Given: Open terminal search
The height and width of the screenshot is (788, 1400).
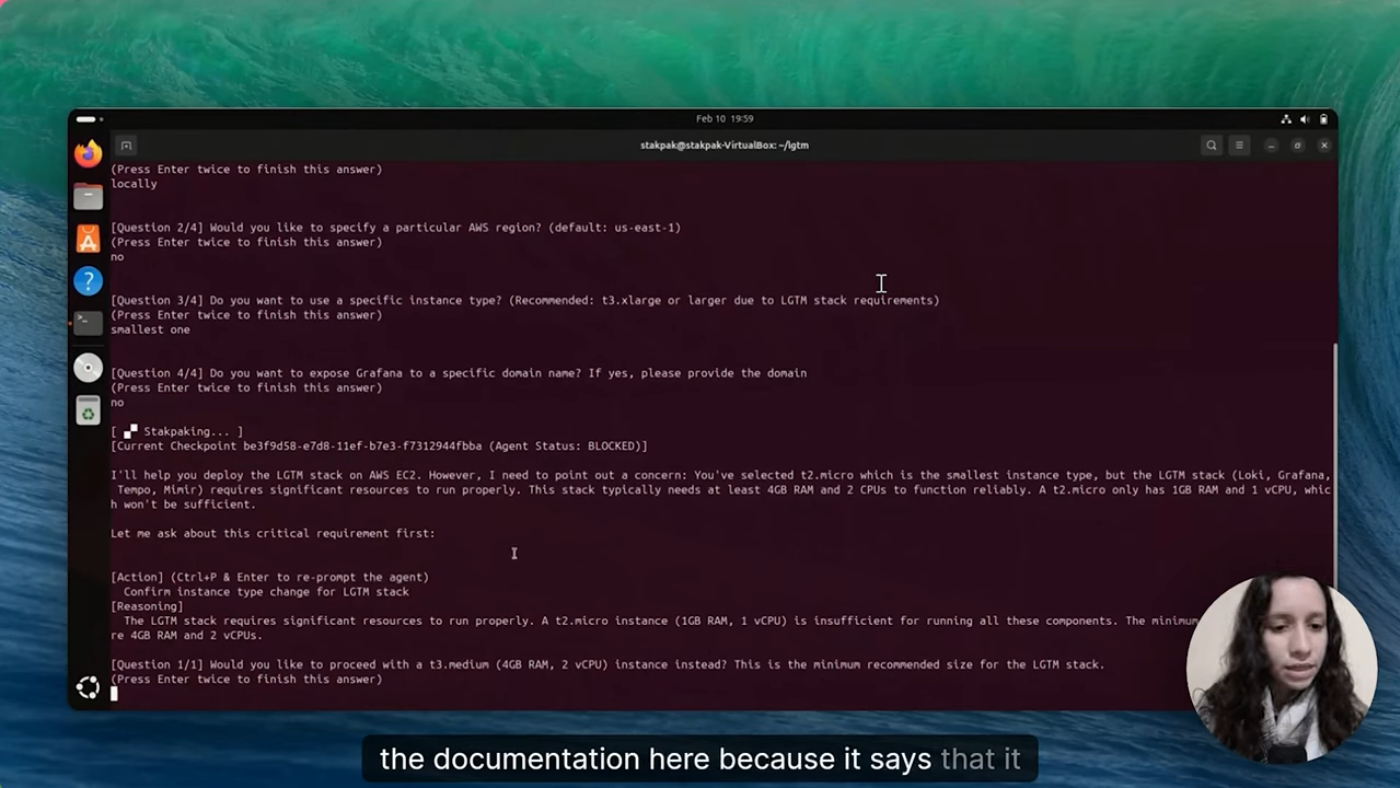Looking at the screenshot, I should (x=1211, y=145).
